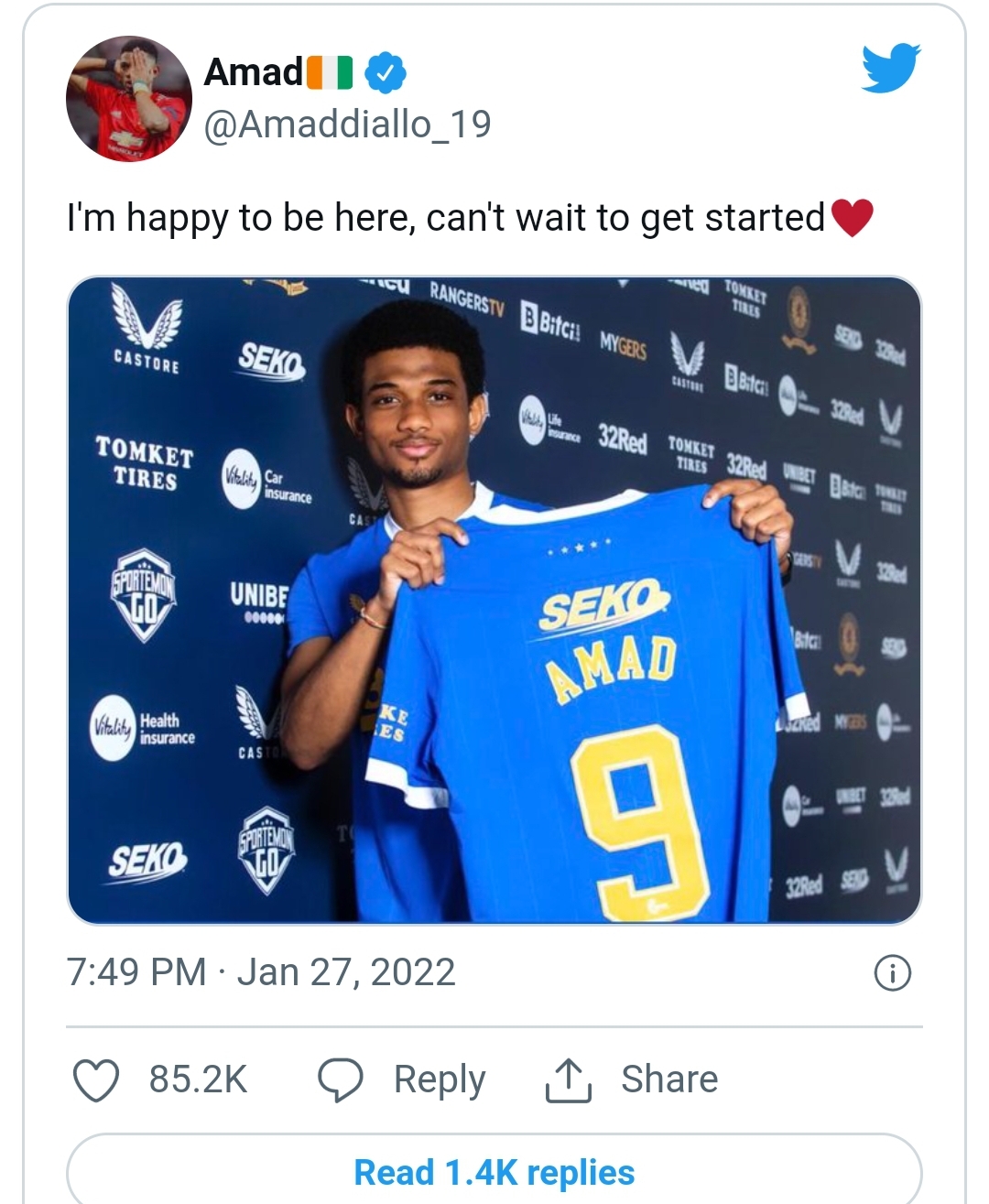Like the tweet with heart icon

pos(96,1079)
